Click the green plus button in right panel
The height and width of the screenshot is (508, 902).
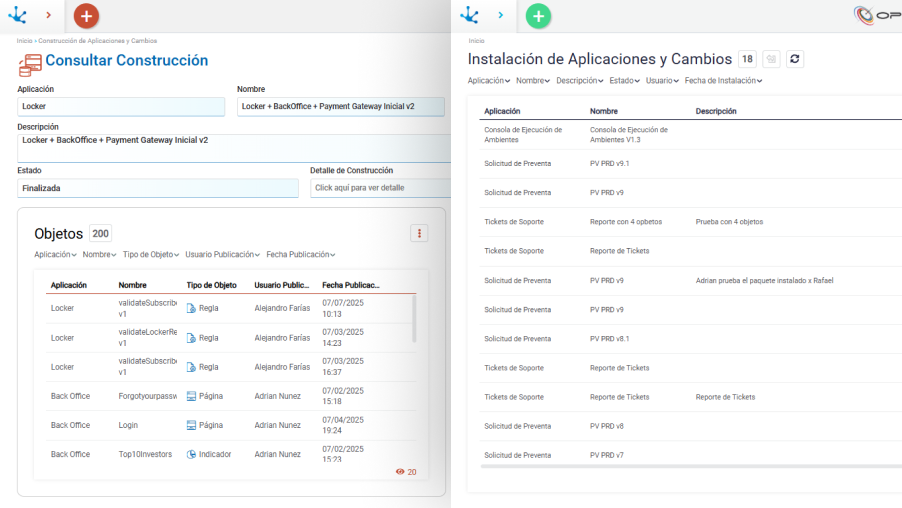coord(538,16)
